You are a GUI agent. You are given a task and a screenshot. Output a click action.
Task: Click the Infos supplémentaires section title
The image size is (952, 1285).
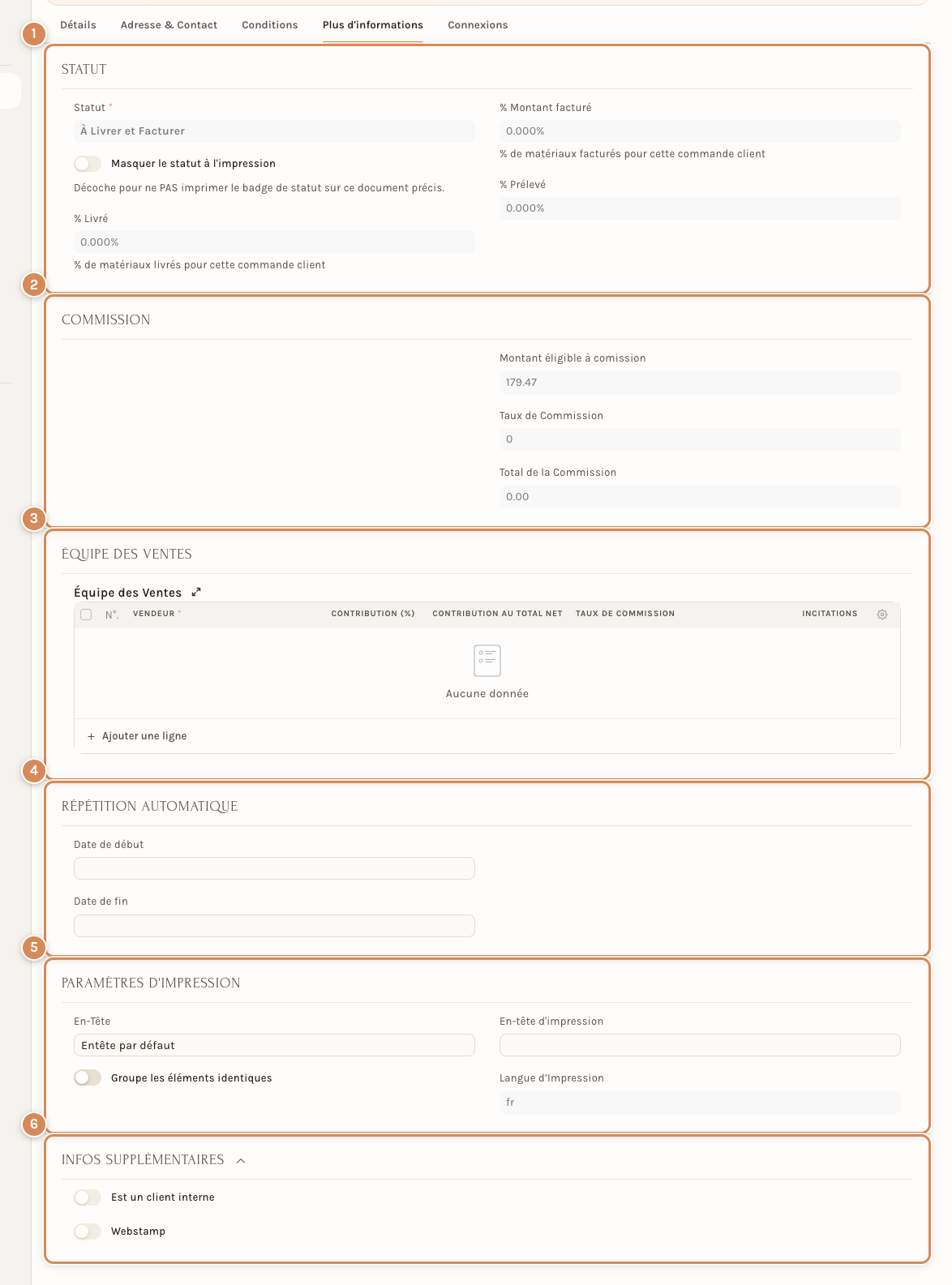click(x=143, y=1160)
